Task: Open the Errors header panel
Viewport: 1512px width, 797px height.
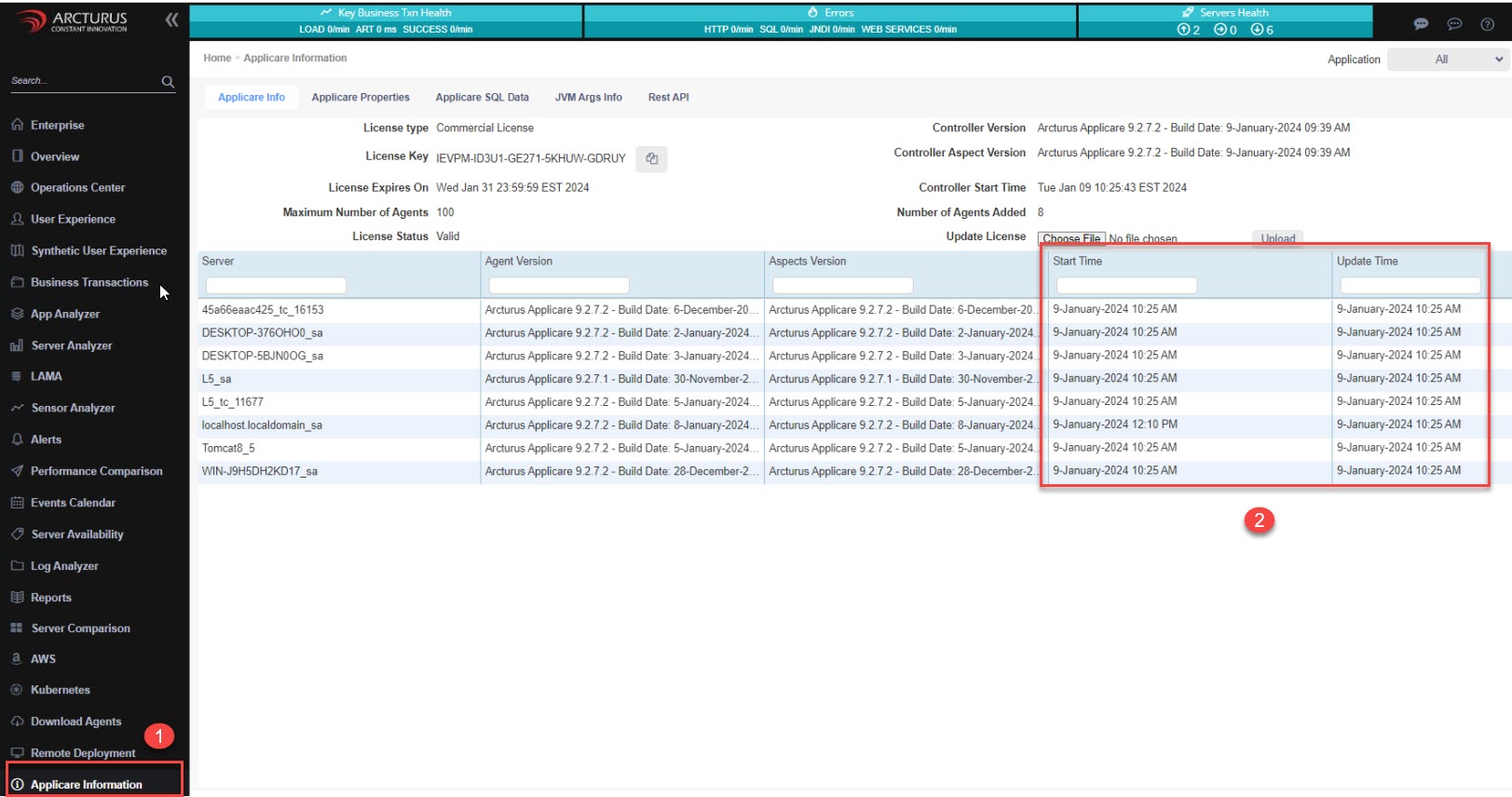Action: pos(830,20)
